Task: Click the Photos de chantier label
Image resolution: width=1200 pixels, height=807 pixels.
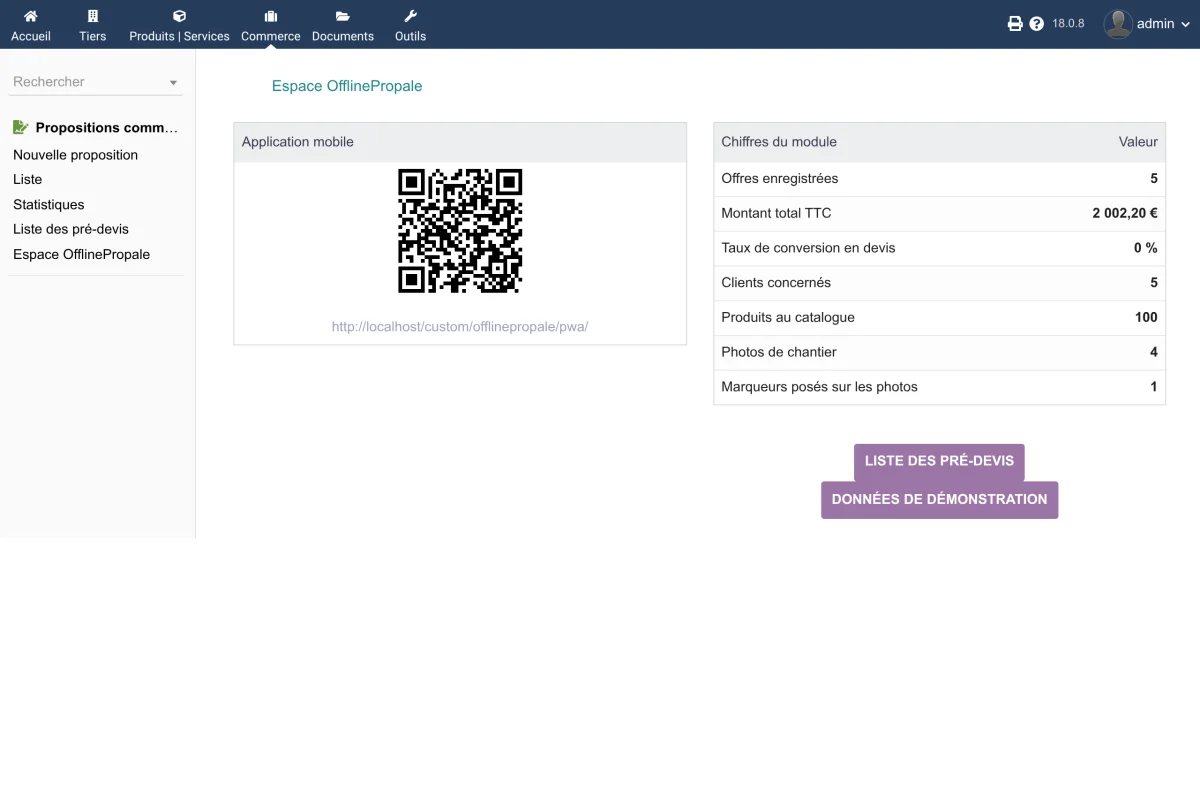Action: pyautogui.click(x=779, y=352)
